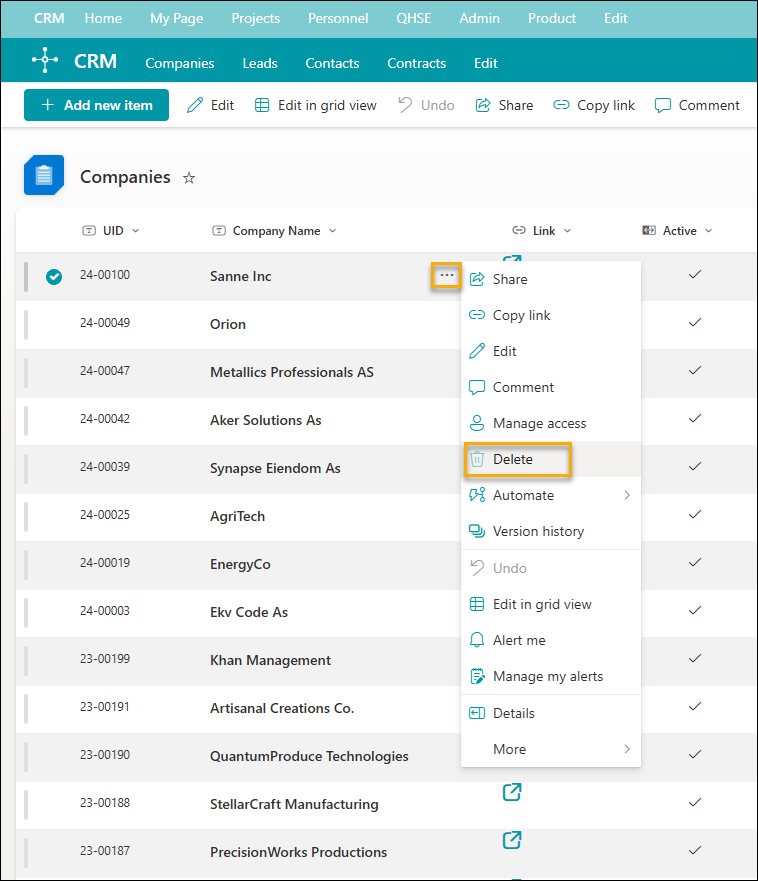Deselect the checked Sanne Inc row circle
The width and height of the screenshot is (758, 881).
pyautogui.click(x=54, y=276)
